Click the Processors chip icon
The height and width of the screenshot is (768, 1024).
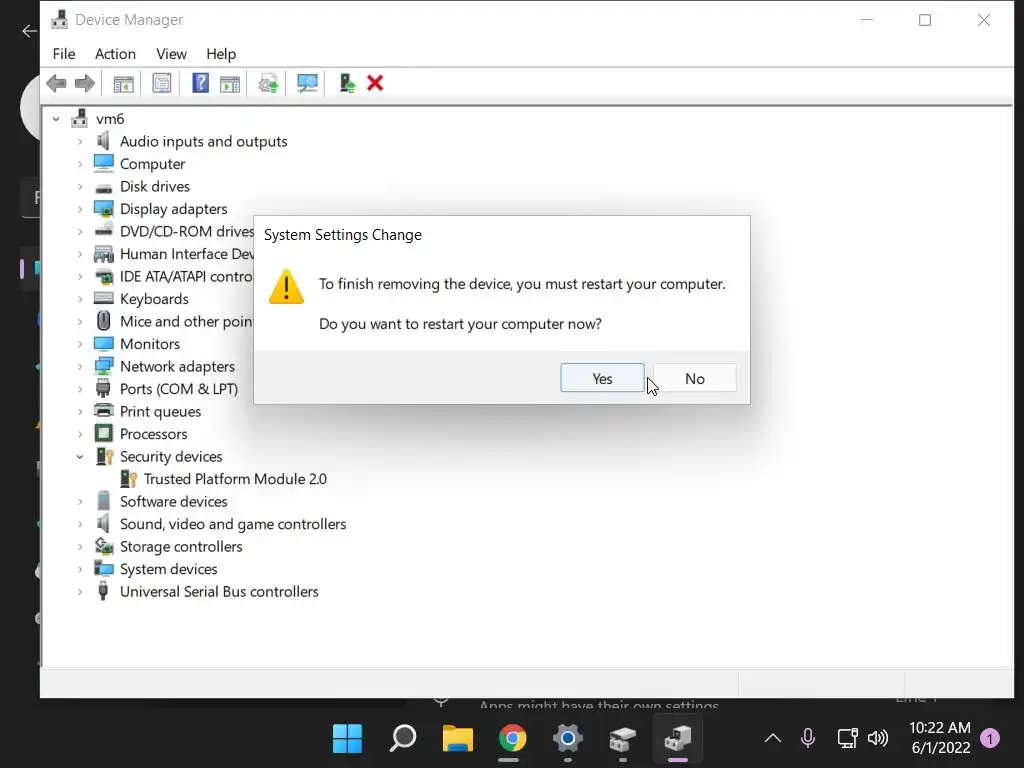click(103, 434)
